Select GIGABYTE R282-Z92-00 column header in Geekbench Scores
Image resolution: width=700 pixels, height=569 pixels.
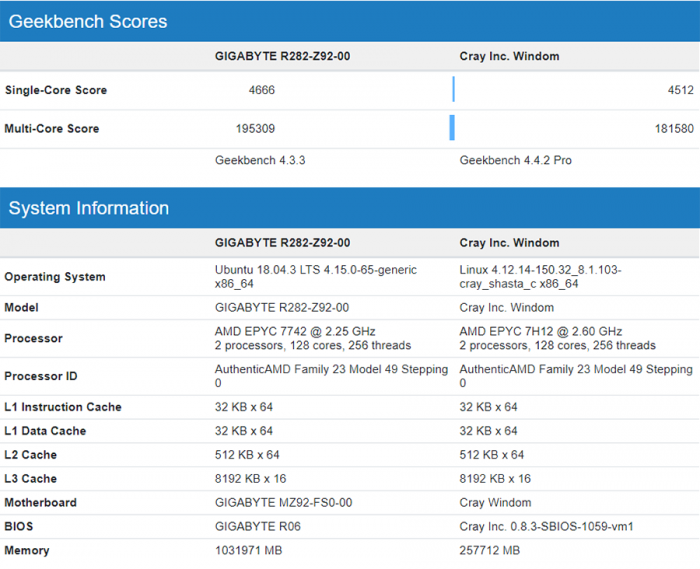point(282,56)
